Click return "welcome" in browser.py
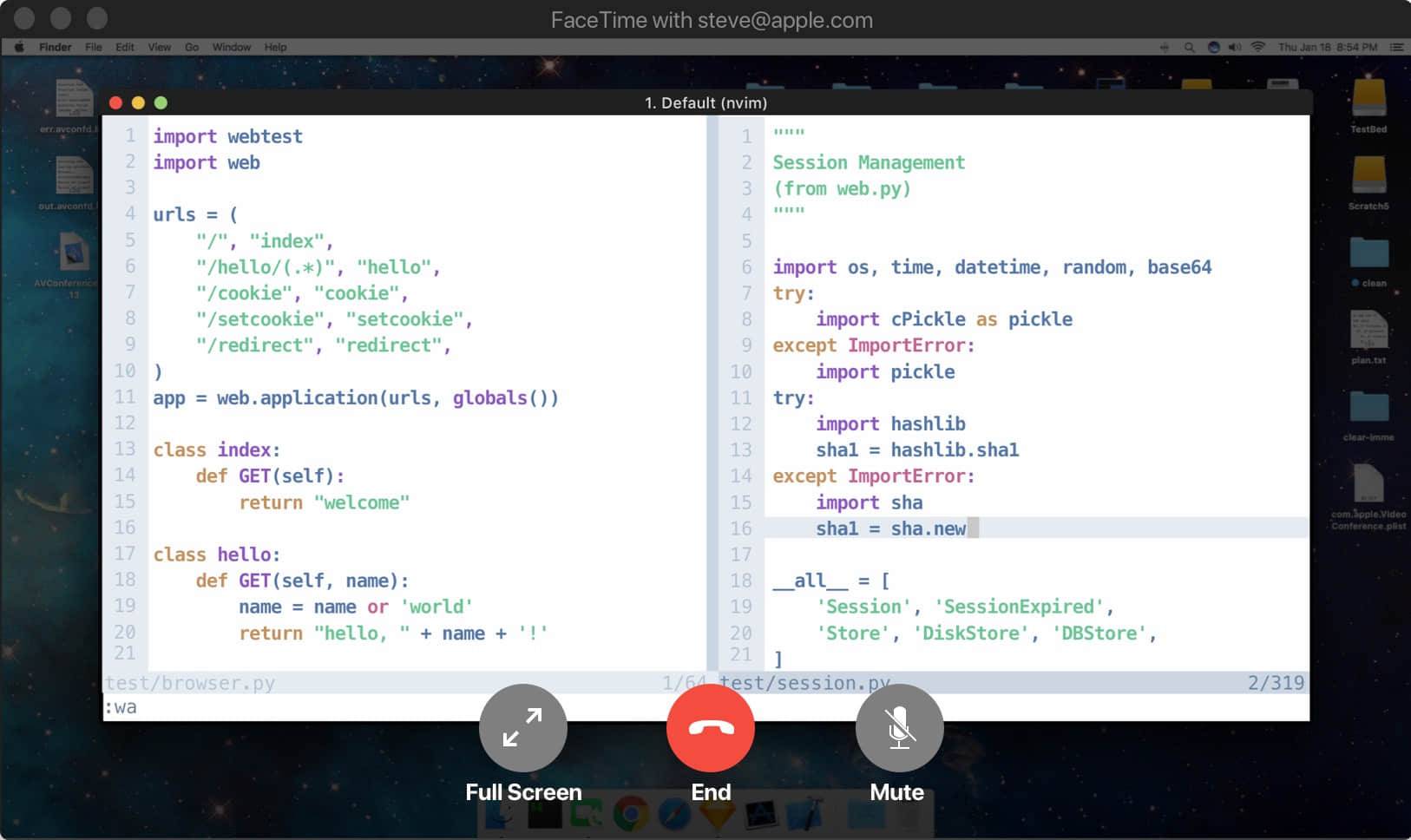This screenshot has width=1411, height=840. (325, 502)
